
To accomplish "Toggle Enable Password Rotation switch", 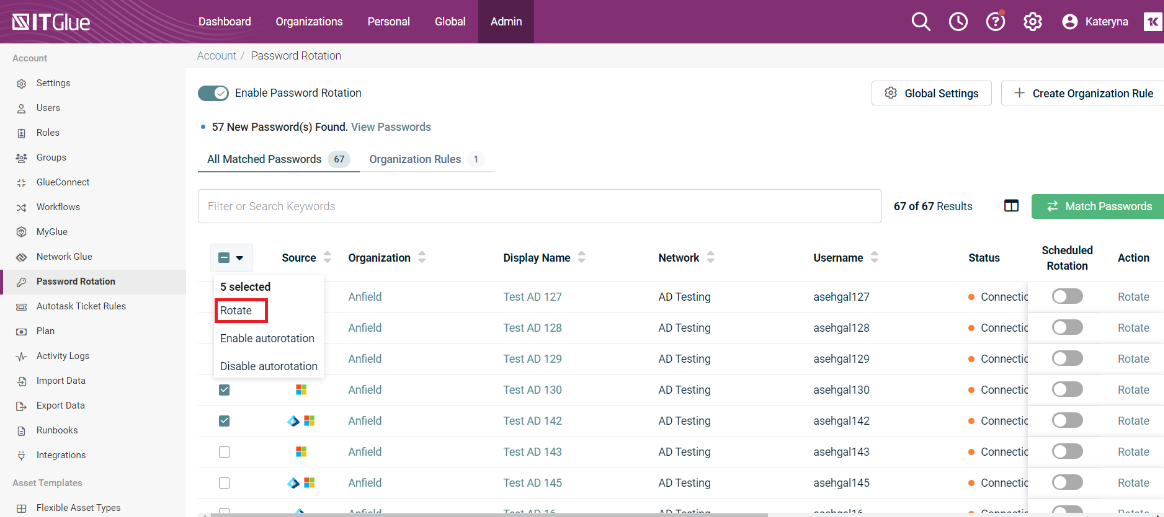I will pyautogui.click(x=213, y=93).
